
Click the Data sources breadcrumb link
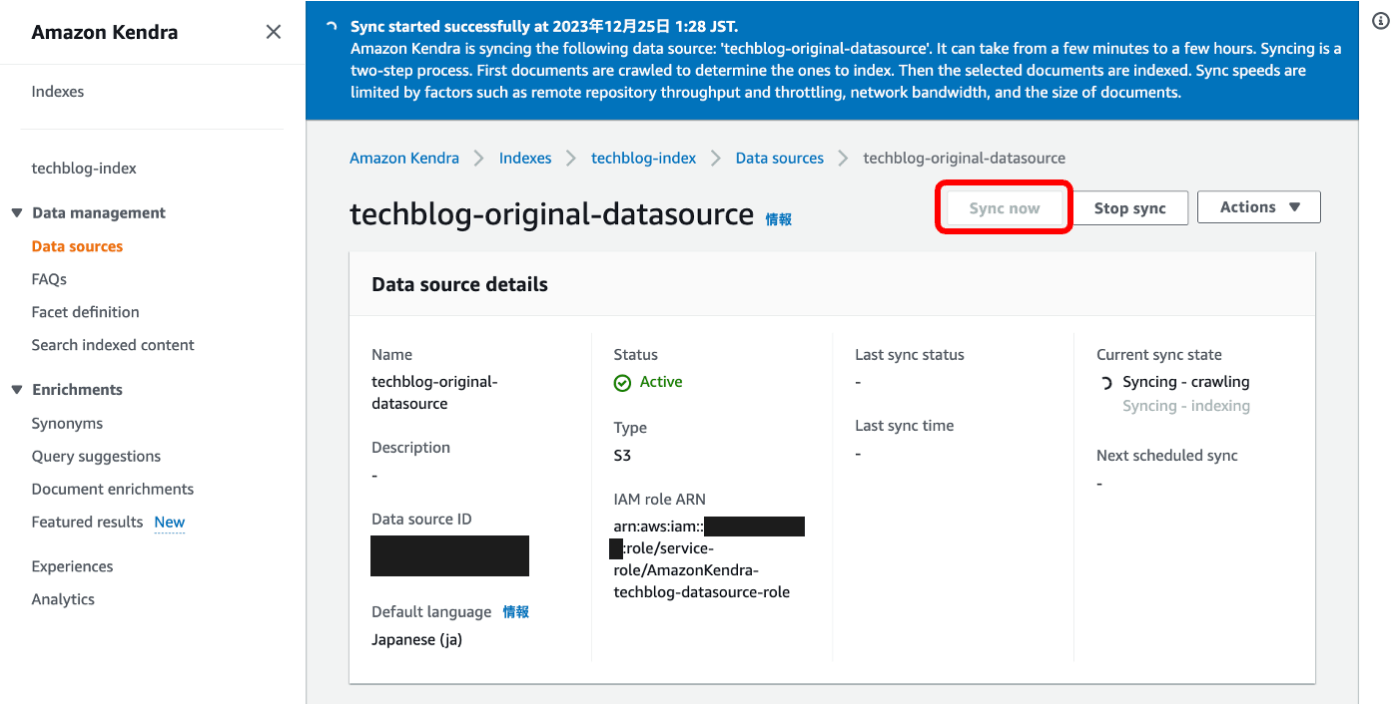click(x=780, y=158)
